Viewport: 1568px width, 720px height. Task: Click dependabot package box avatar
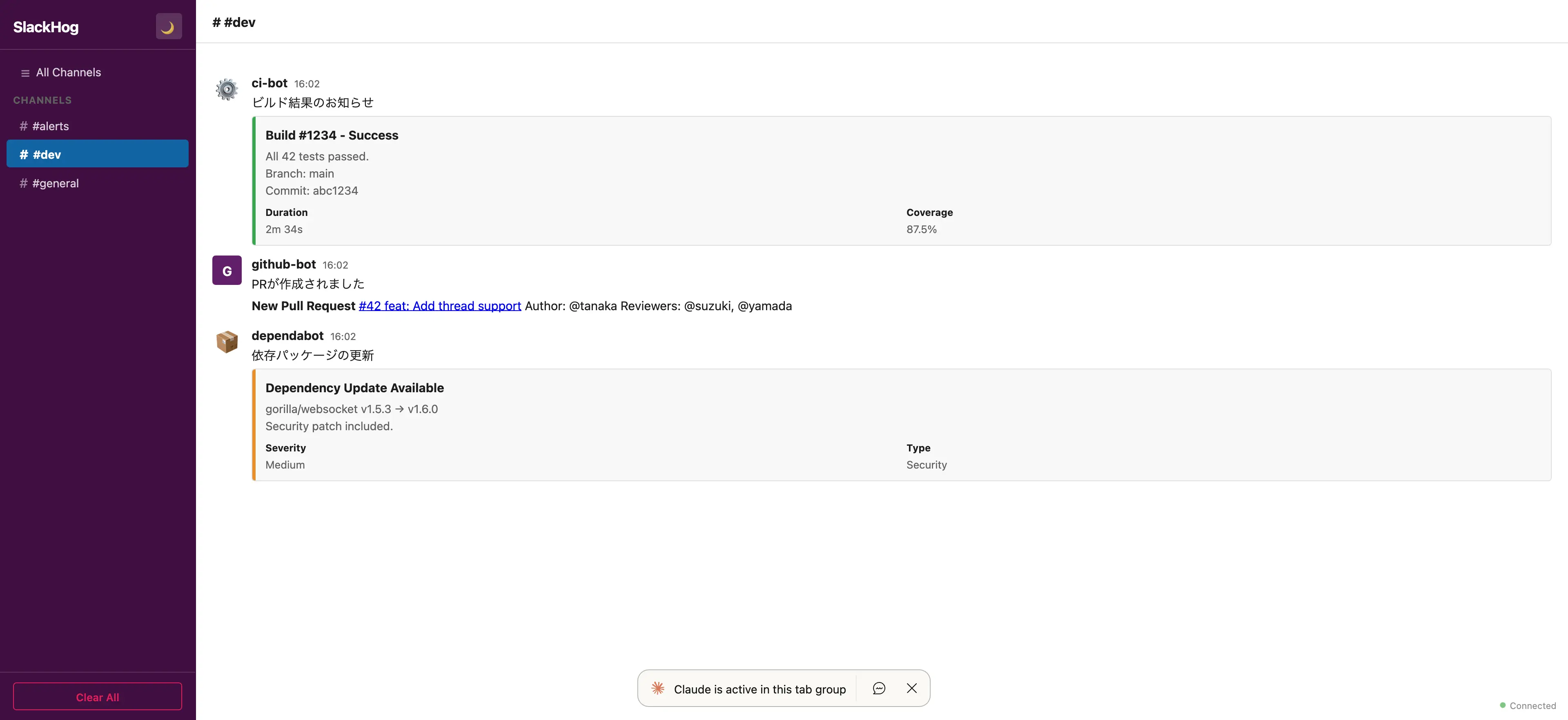[227, 342]
